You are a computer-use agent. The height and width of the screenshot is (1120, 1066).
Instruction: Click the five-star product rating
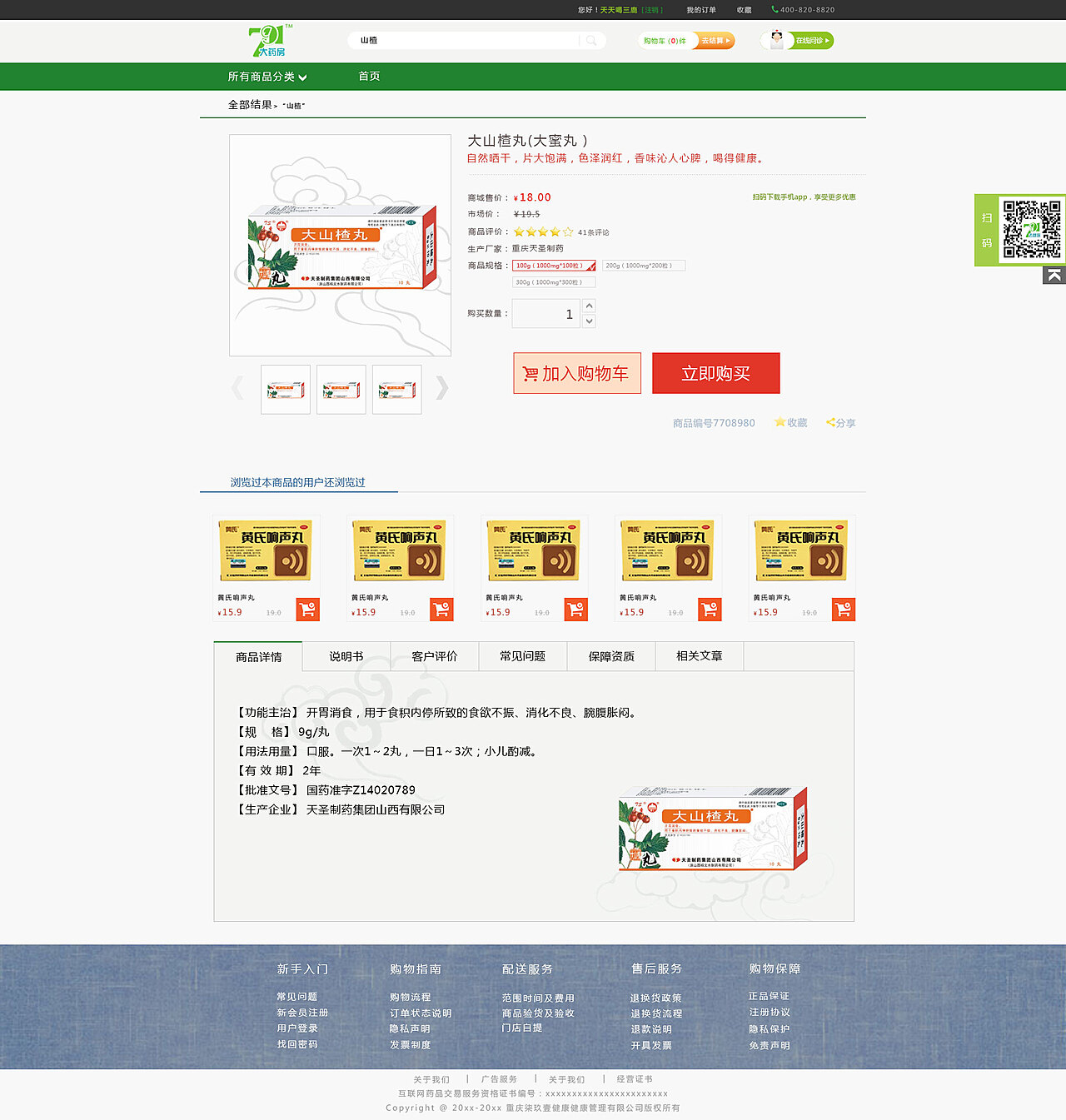tap(543, 232)
